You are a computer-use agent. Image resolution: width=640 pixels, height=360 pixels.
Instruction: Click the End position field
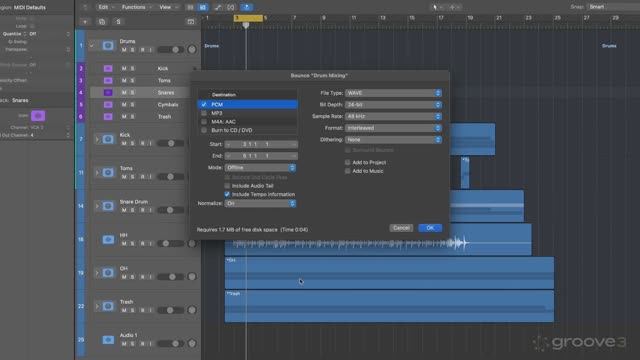point(261,156)
